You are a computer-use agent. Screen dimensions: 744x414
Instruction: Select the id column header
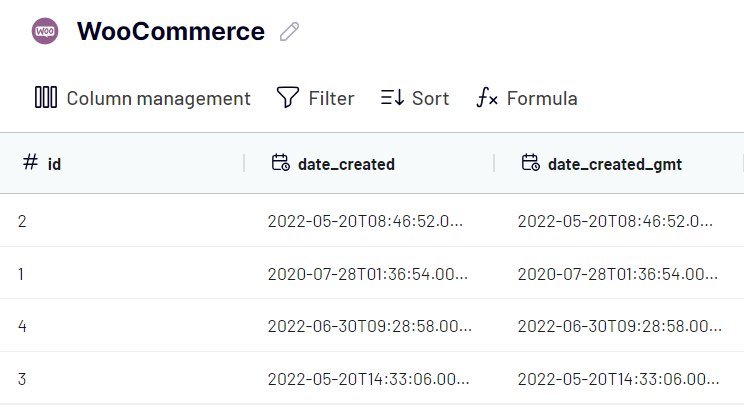click(122, 164)
